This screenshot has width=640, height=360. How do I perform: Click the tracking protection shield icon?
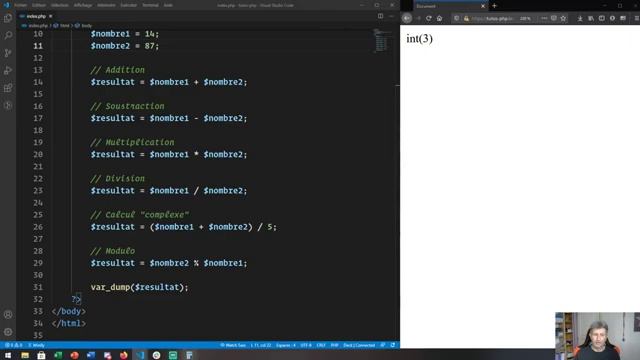[x=457, y=18]
